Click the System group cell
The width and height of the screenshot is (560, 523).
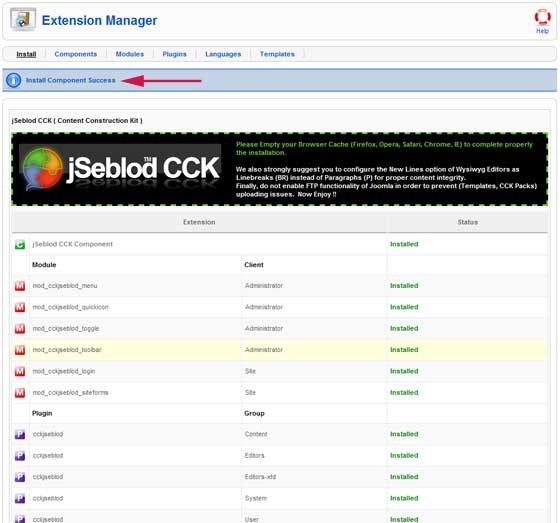point(256,498)
